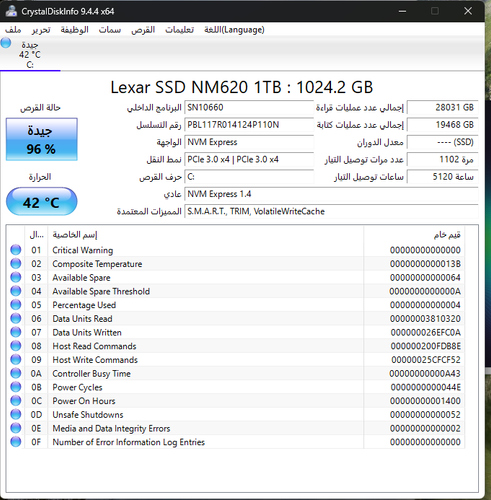The image size is (491, 500).
Task: Click total host writes value 19468 GB
Action: 443,125
